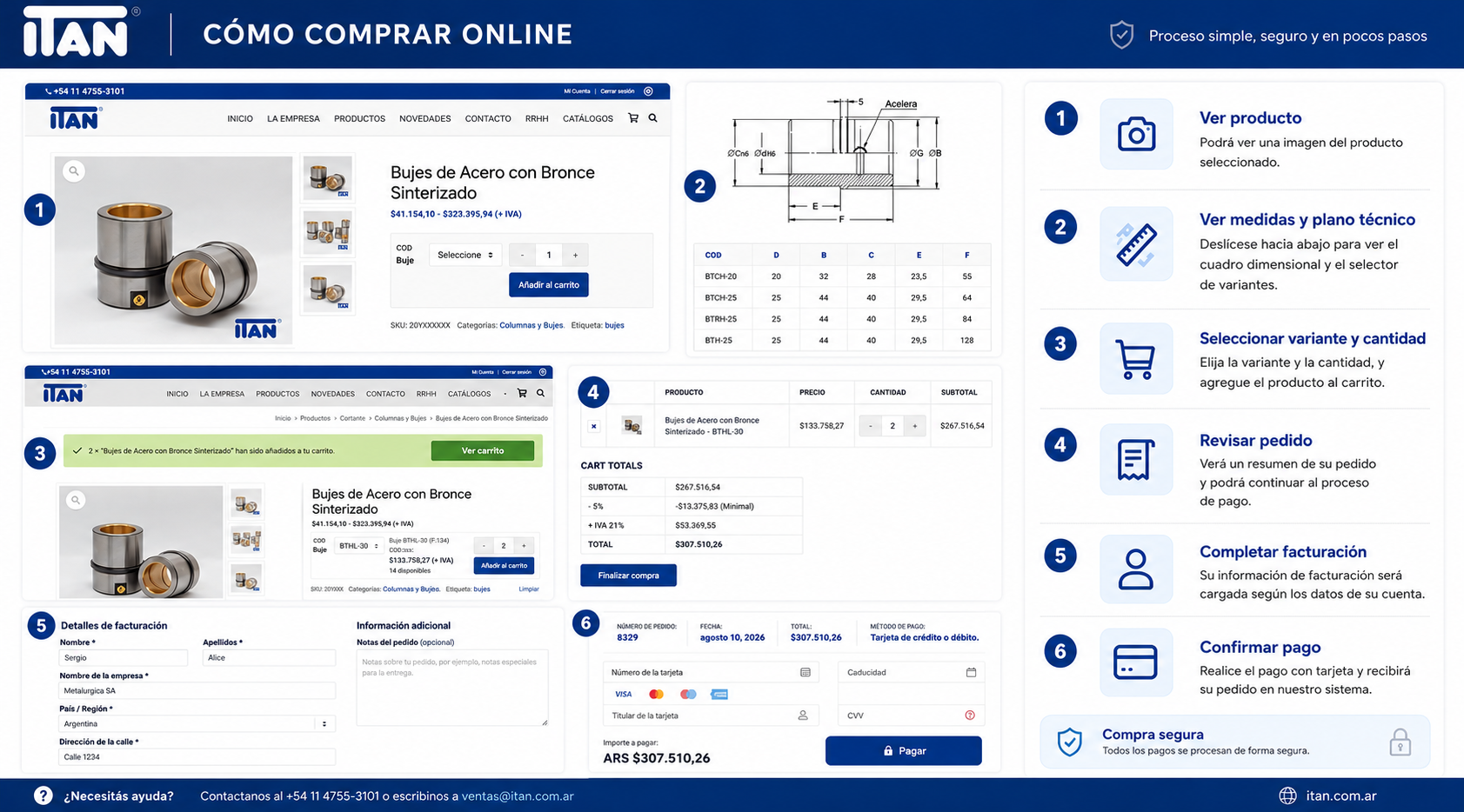Image resolution: width=1464 pixels, height=812 pixels.
Task: Remove the cart item with the x icon
Action: (593, 426)
